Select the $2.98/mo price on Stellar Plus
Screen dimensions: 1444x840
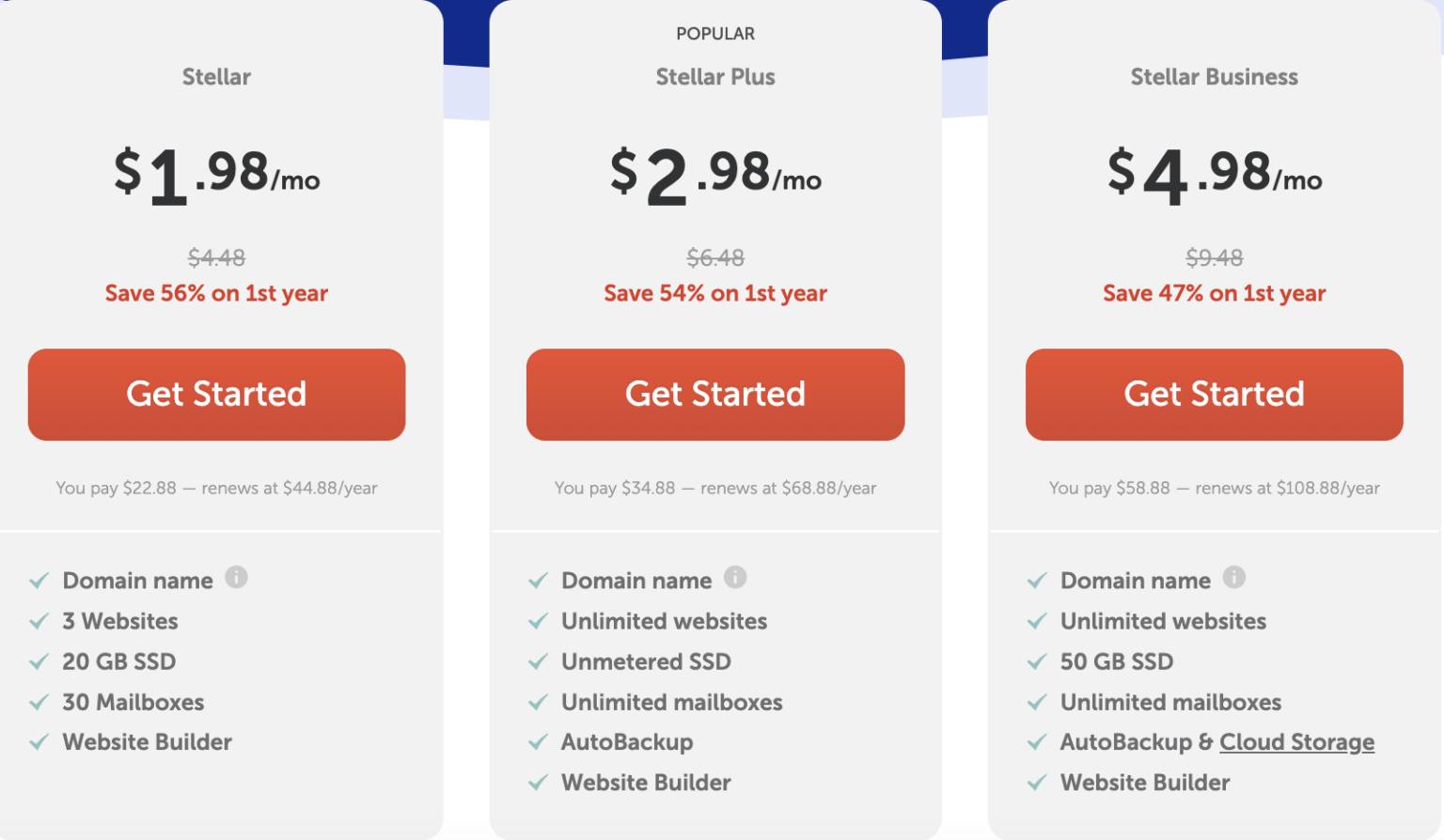715,174
